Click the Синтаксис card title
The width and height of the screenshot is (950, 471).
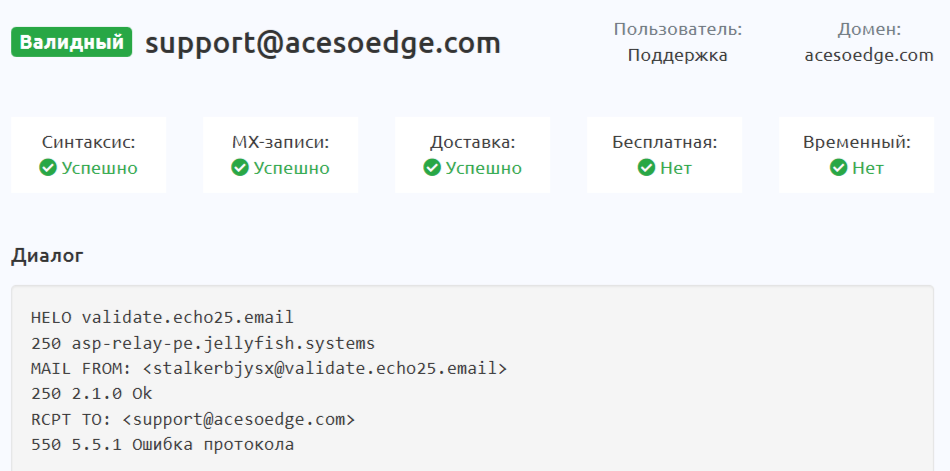coord(89,142)
